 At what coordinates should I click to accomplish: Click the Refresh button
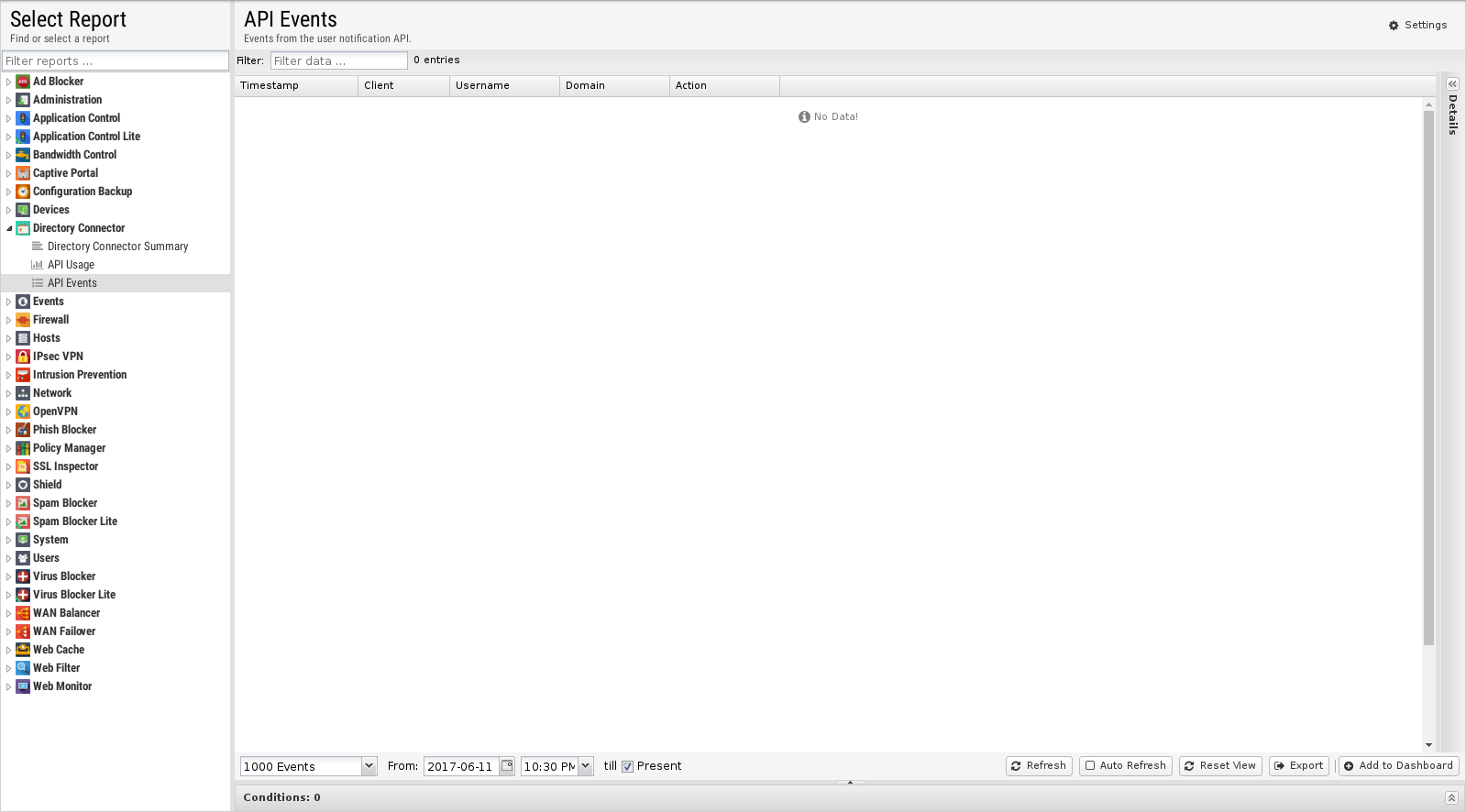pyautogui.click(x=1039, y=765)
